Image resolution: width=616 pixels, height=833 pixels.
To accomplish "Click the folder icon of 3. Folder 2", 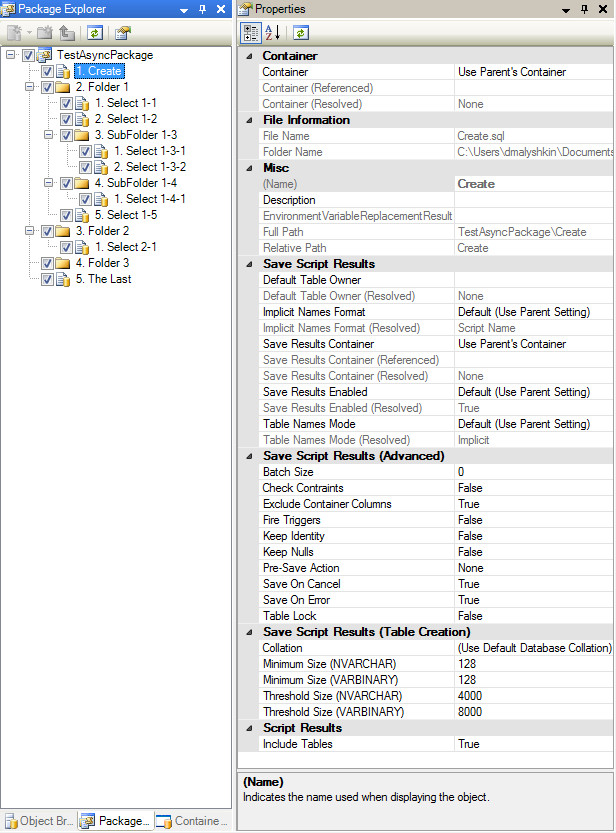I will (x=63, y=231).
